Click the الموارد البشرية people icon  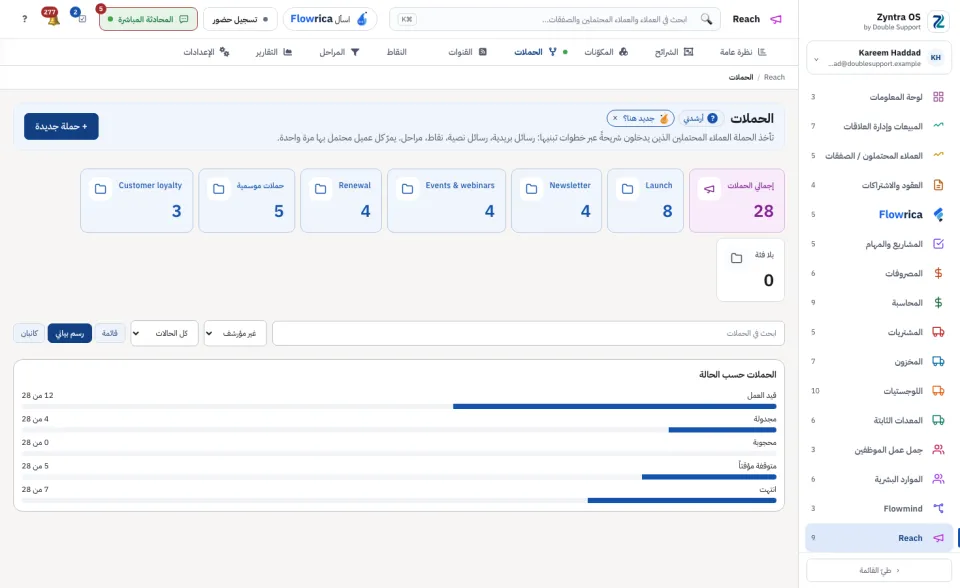pyautogui.click(x=938, y=479)
